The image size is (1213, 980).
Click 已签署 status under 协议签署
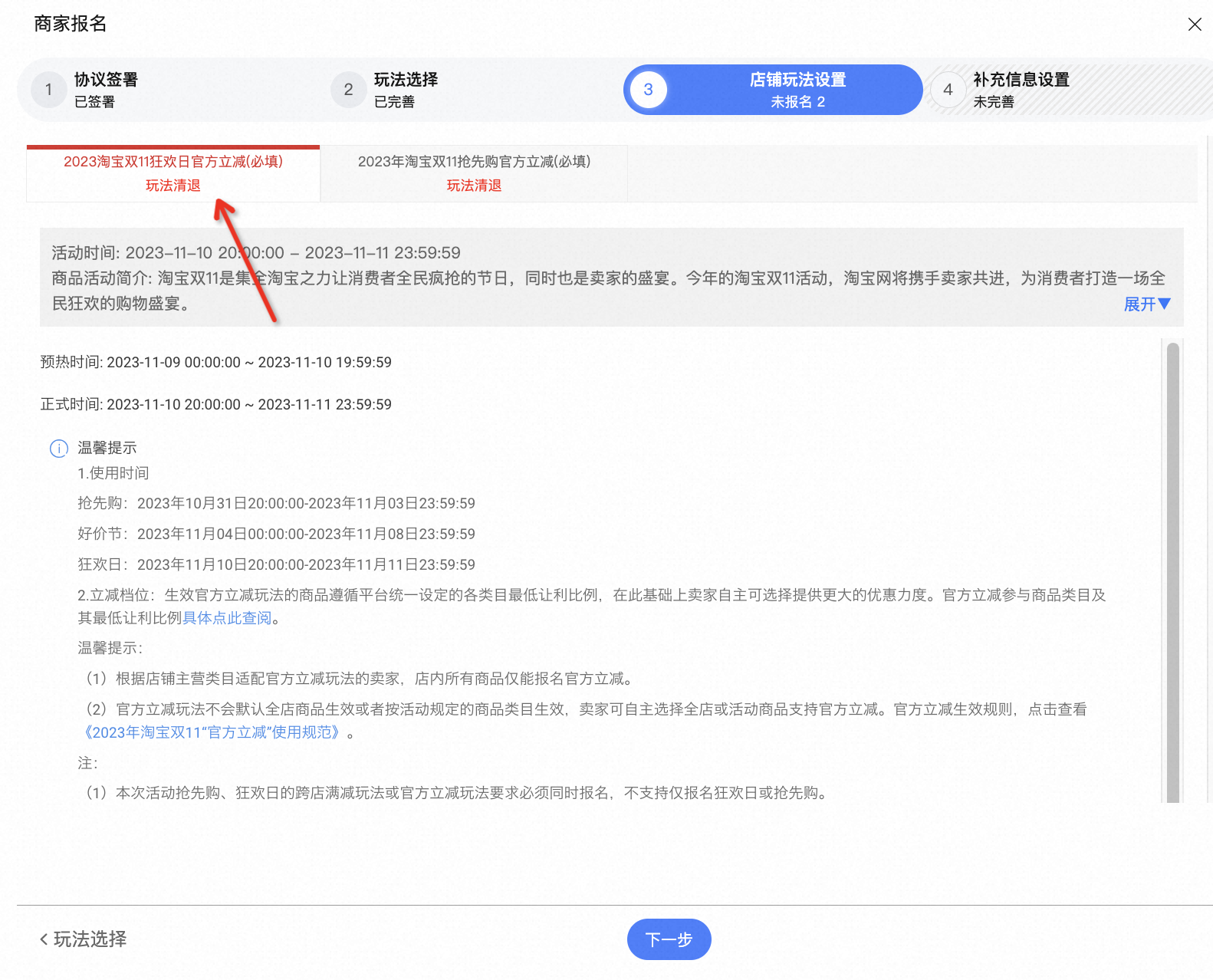coord(94,102)
